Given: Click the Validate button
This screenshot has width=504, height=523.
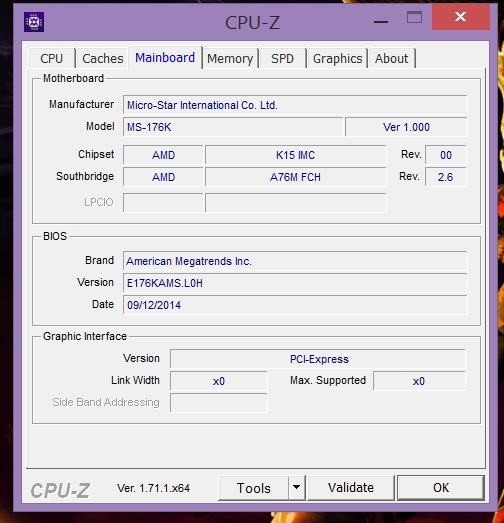Looking at the screenshot, I should 351,488.
